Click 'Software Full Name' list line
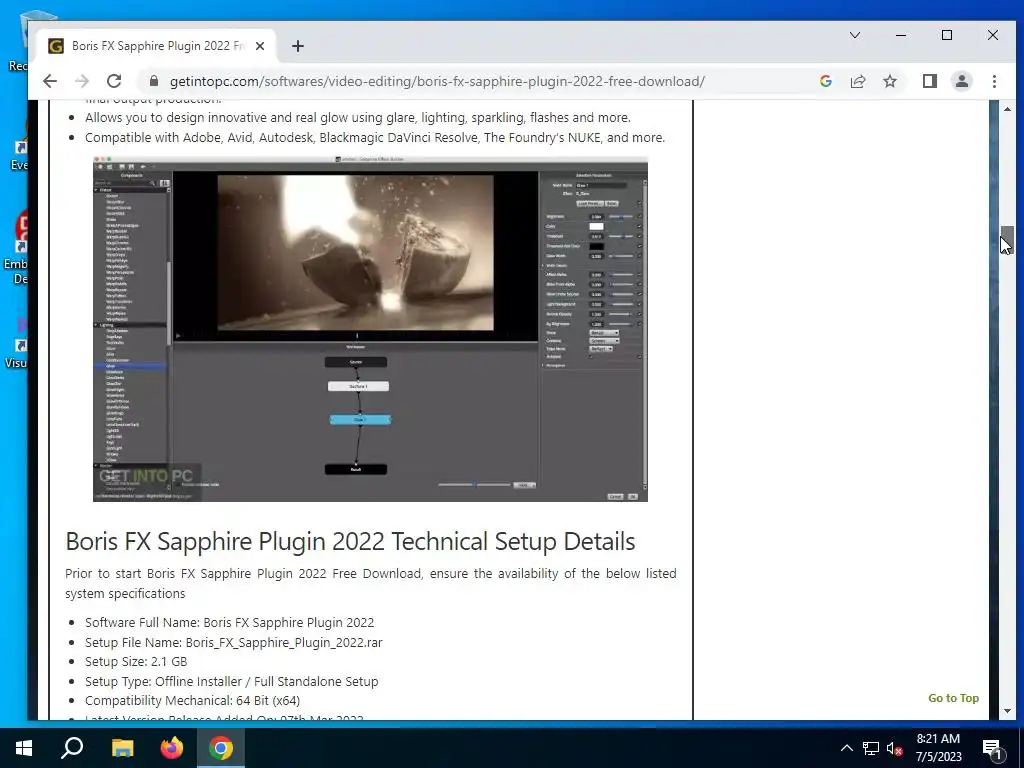Viewport: 1024px width, 768px height. coord(229,622)
